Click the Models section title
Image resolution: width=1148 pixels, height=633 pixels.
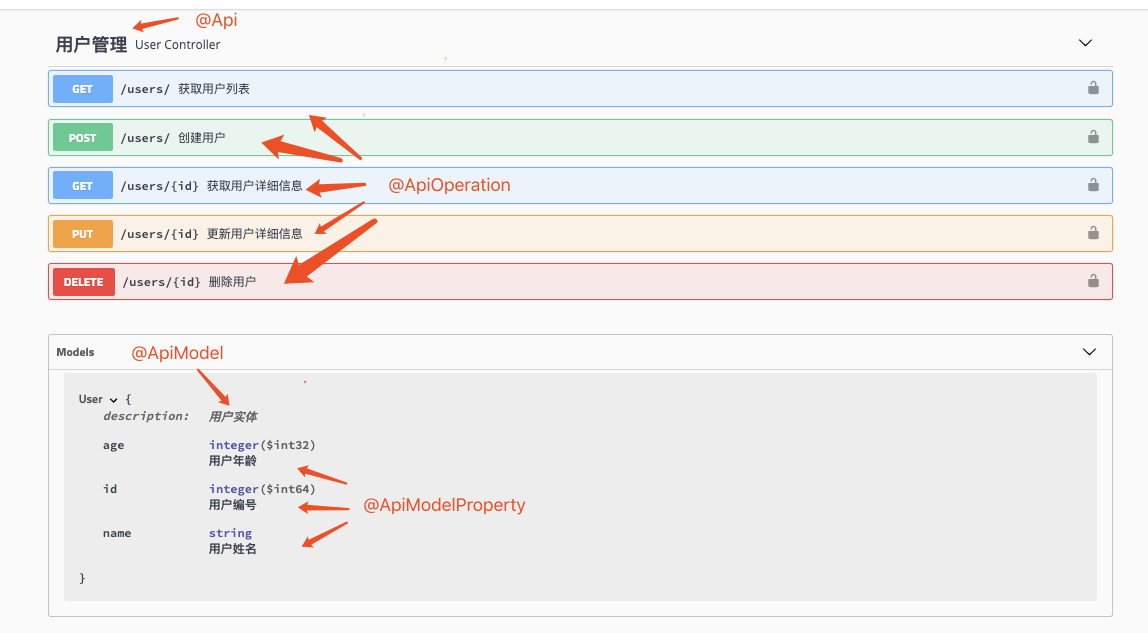coord(75,352)
